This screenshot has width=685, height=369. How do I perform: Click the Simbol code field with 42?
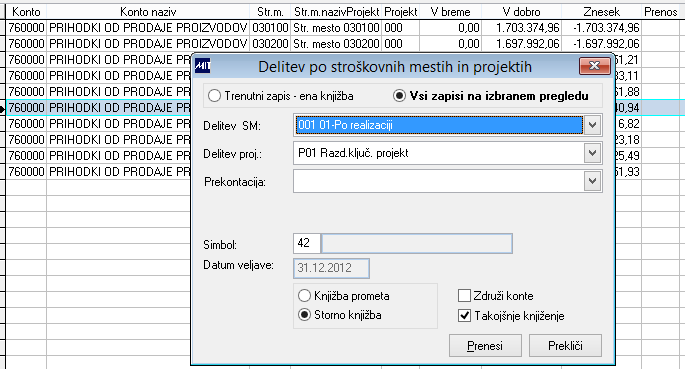[307, 243]
